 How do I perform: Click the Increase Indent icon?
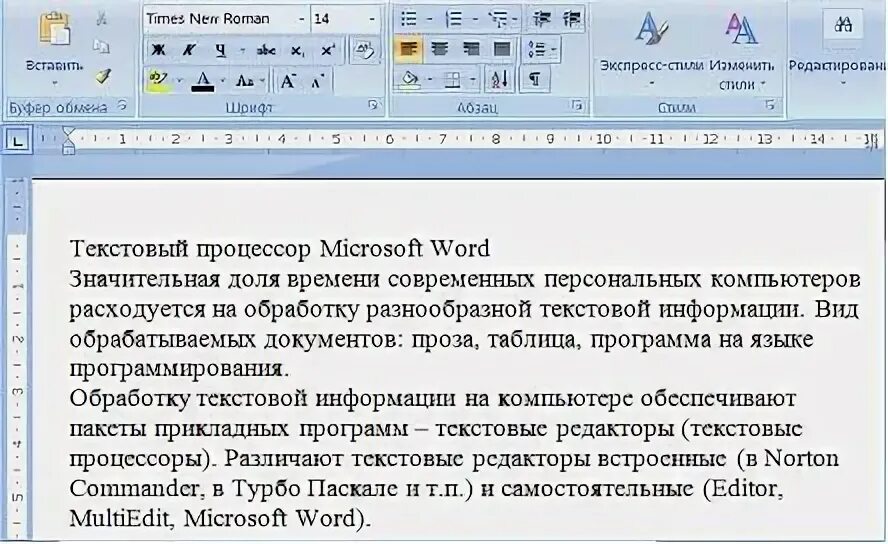(571, 20)
